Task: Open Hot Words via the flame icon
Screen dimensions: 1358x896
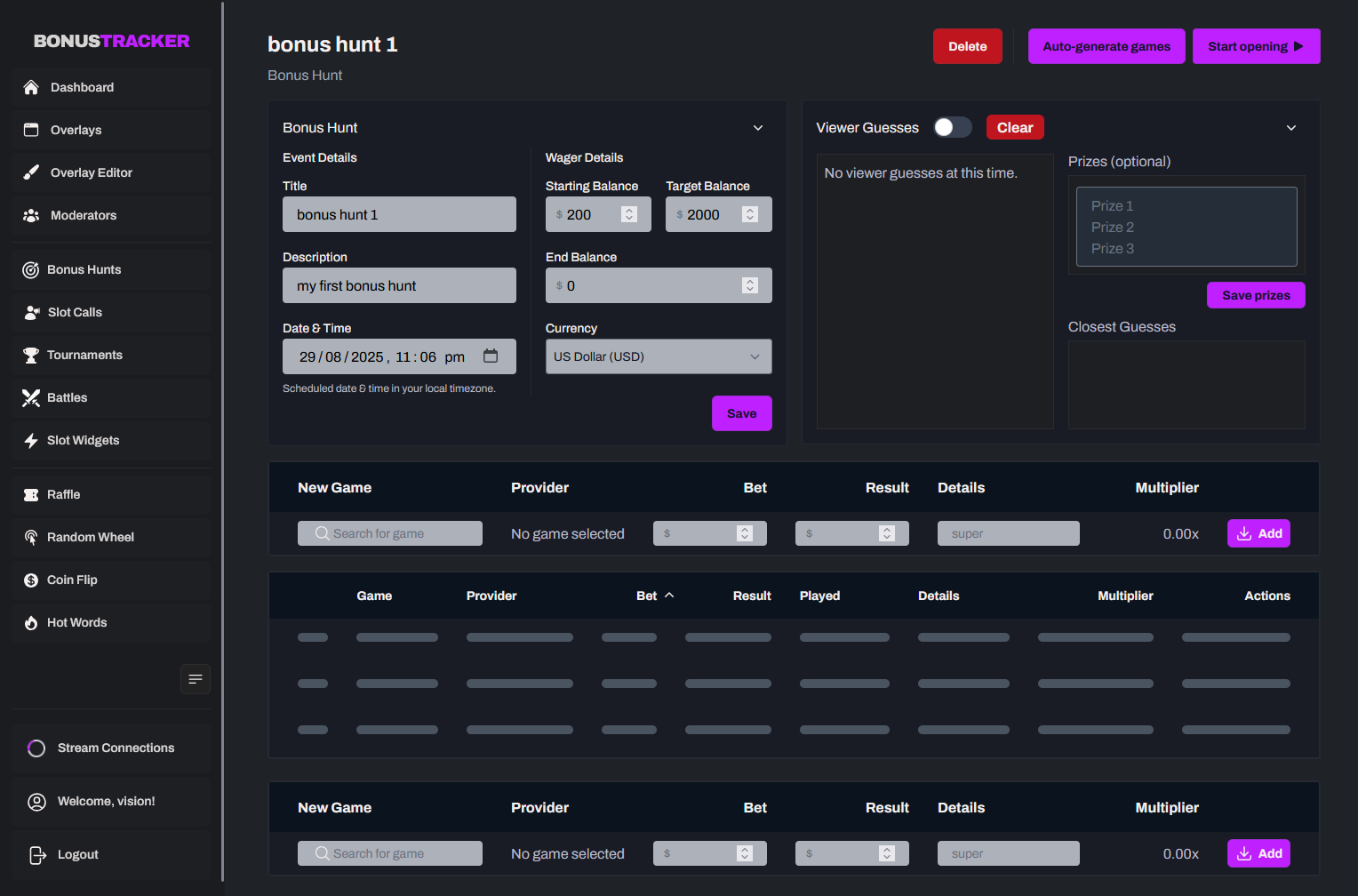Action: [x=31, y=622]
